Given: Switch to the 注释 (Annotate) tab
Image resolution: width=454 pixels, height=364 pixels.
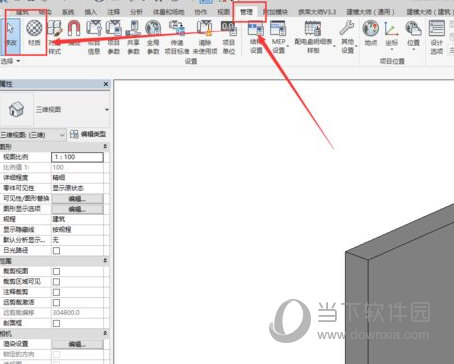Looking at the screenshot, I should tap(113, 12).
